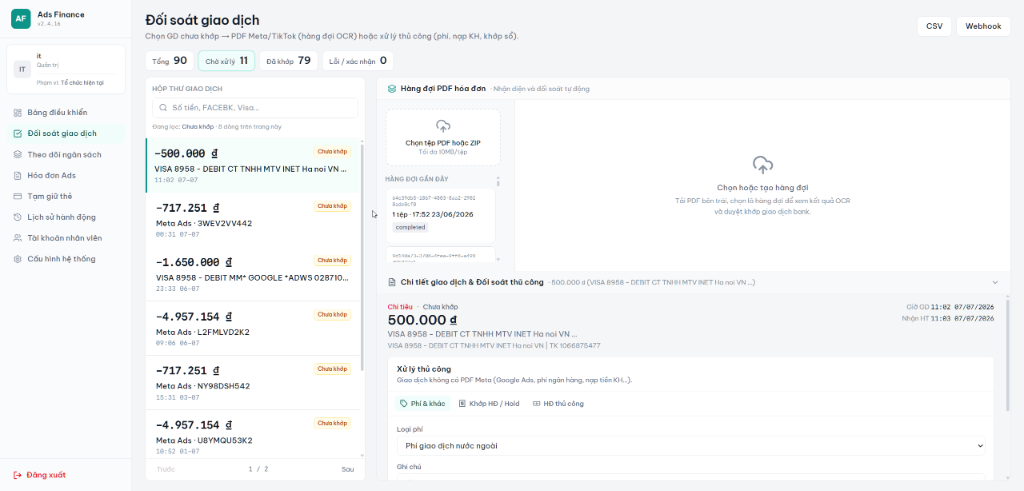Click the Cấu hình hệ thống gear icon
This screenshot has width=1024, height=491.
pos(18,259)
